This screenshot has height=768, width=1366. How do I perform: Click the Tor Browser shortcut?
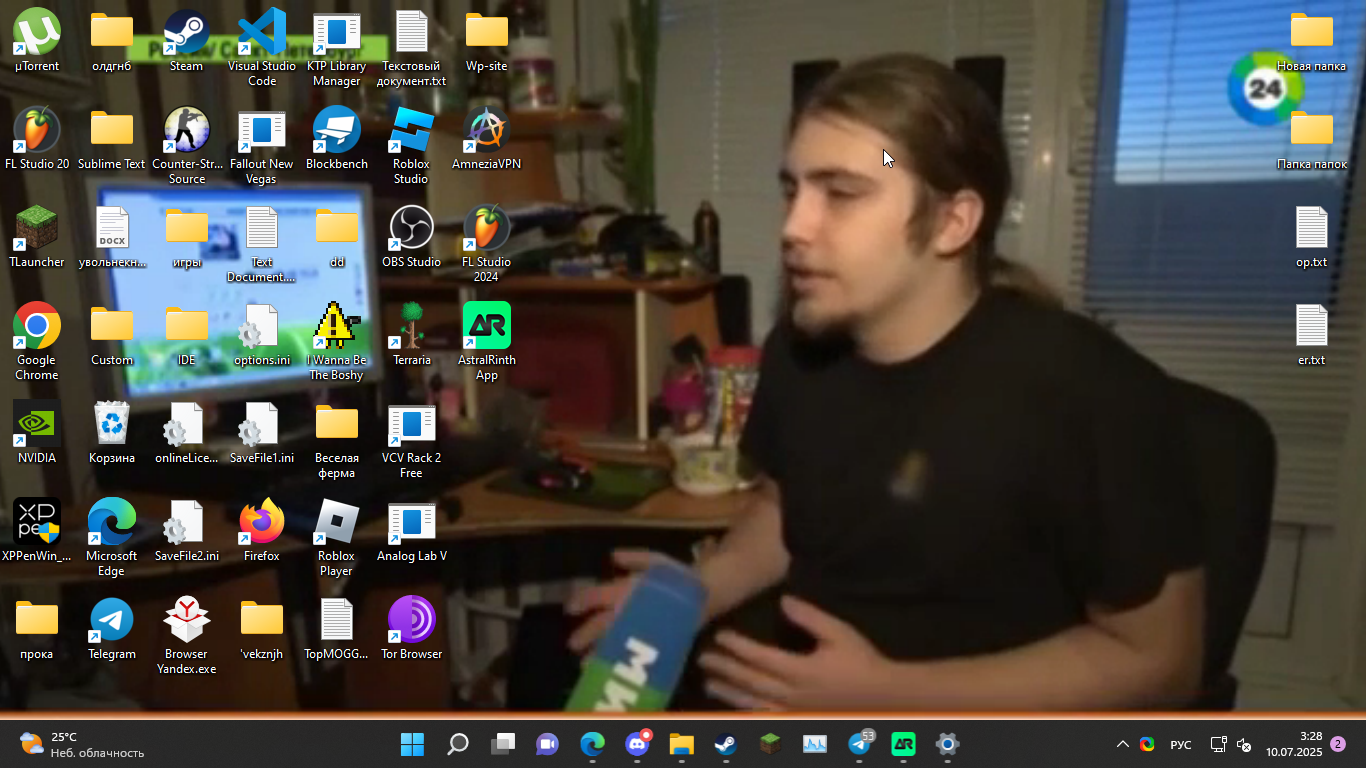pyautogui.click(x=411, y=622)
